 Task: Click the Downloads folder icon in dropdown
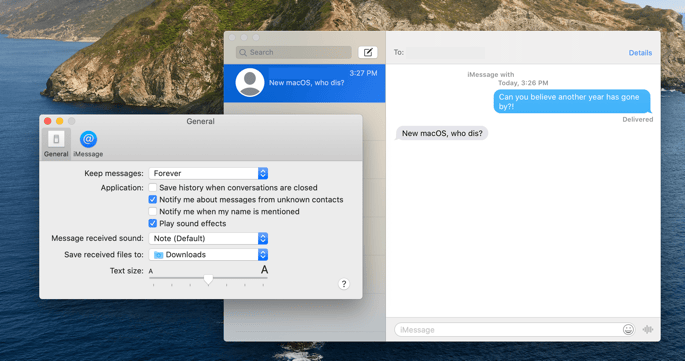point(158,255)
